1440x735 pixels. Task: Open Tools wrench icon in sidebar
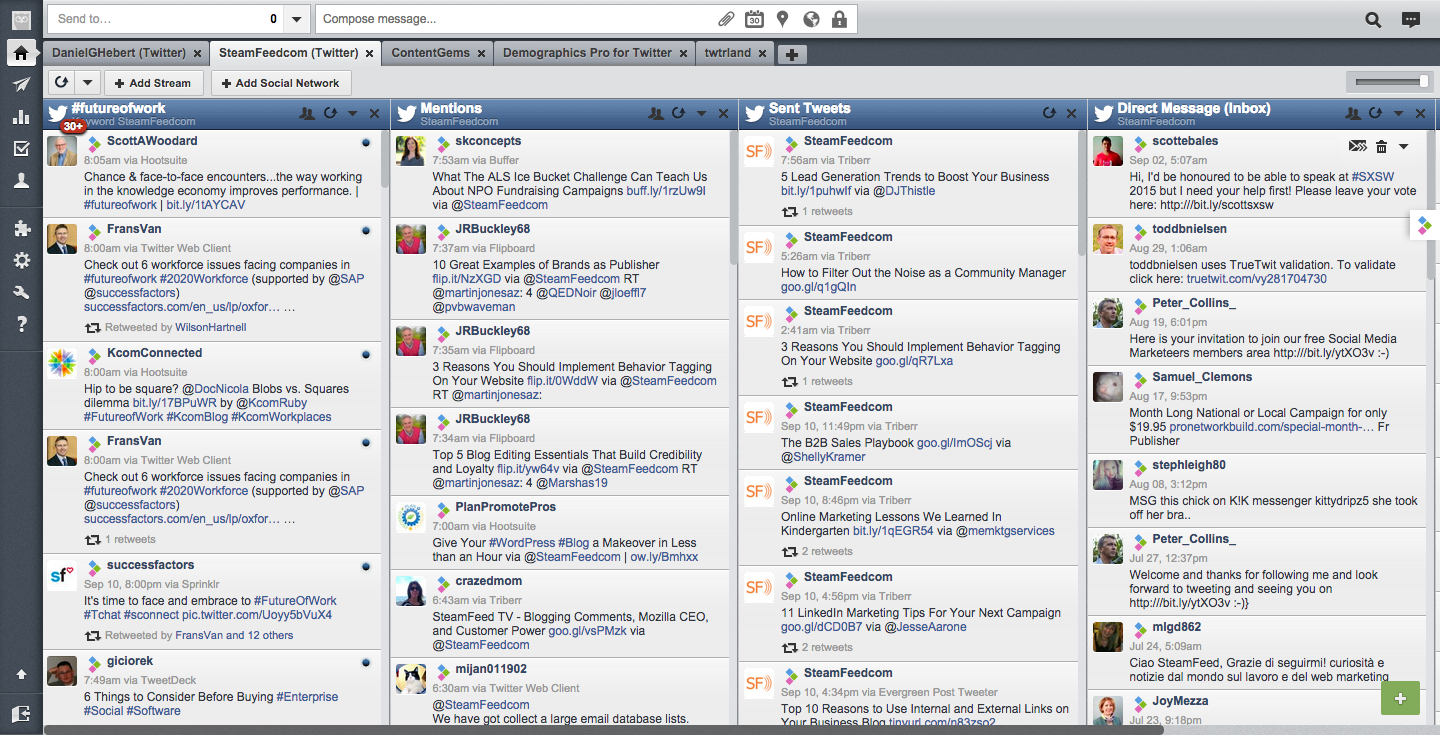tap(21, 293)
